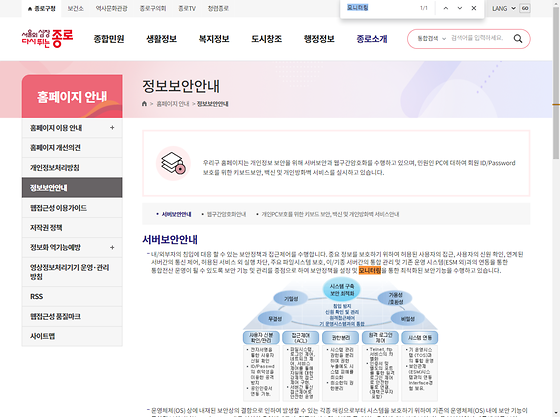Viewport: 560px width, 417px height.
Task: Open the 종합민원 main menu
Action: (x=109, y=39)
